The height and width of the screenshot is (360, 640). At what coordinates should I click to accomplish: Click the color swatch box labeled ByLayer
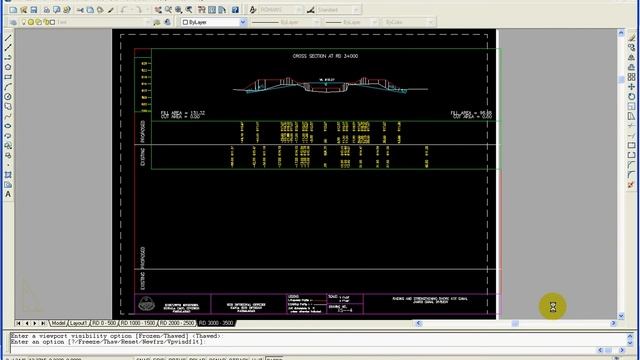tap(185, 22)
